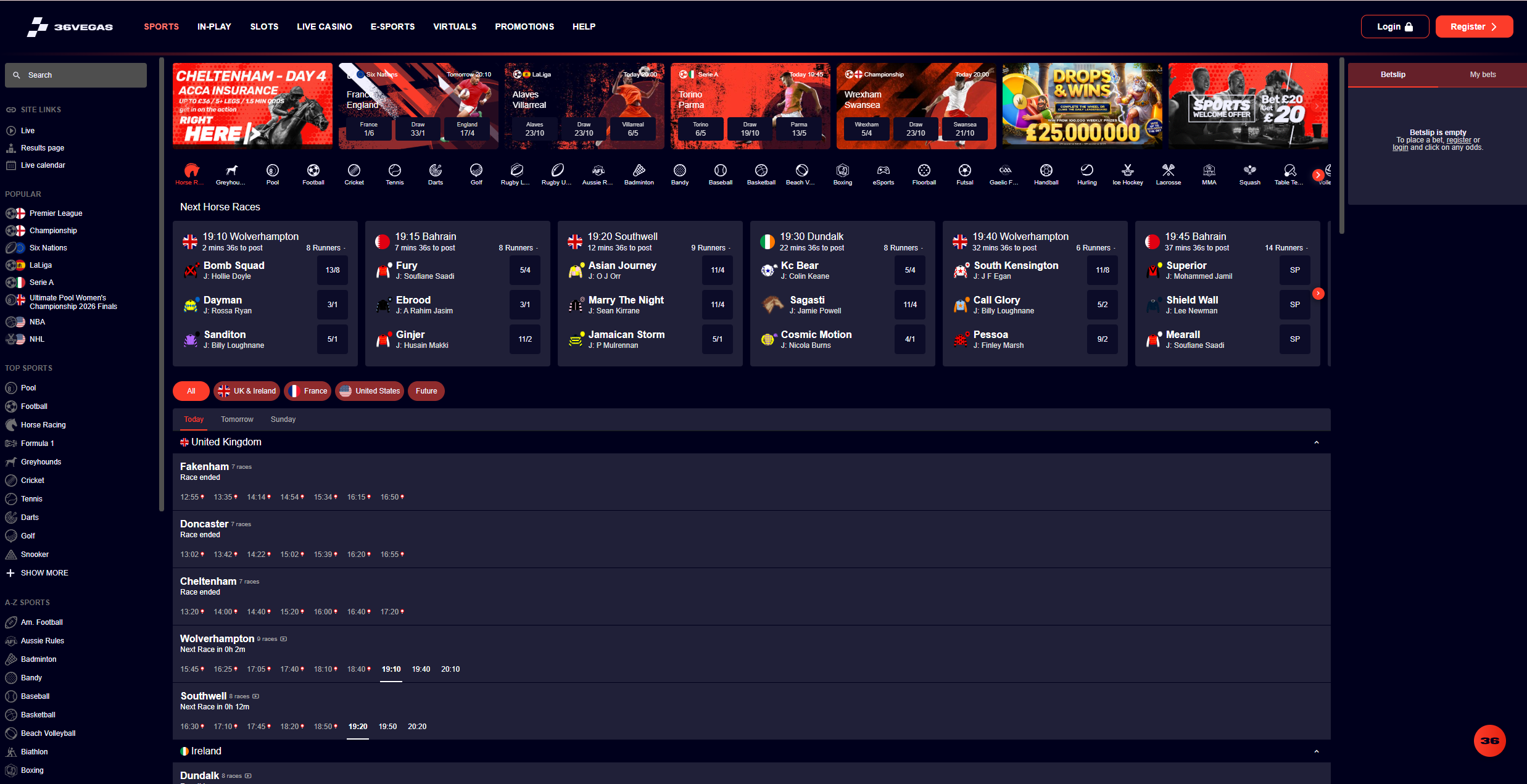This screenshot has height=784, width=1527.
Task: Expand 19:15 Bahrain 8 Runners list
Action: point(518,248)
